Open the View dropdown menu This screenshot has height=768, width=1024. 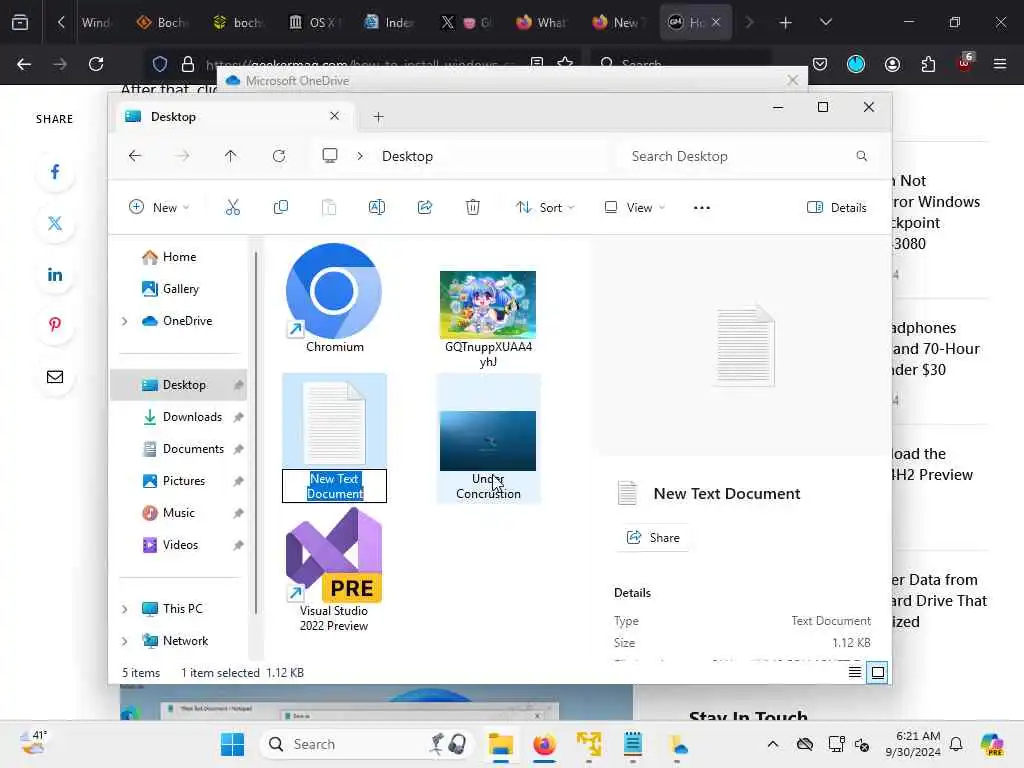click(x=634, y=208)
